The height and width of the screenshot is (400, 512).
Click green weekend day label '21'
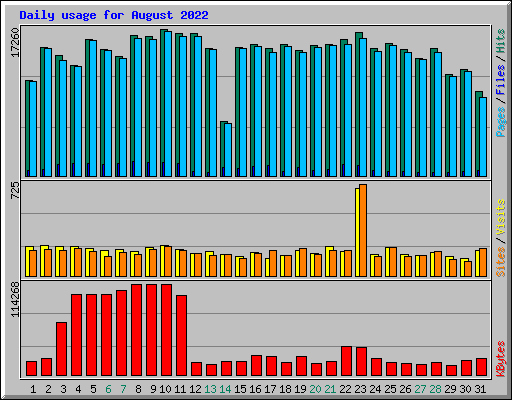click(x=330, y=389)
